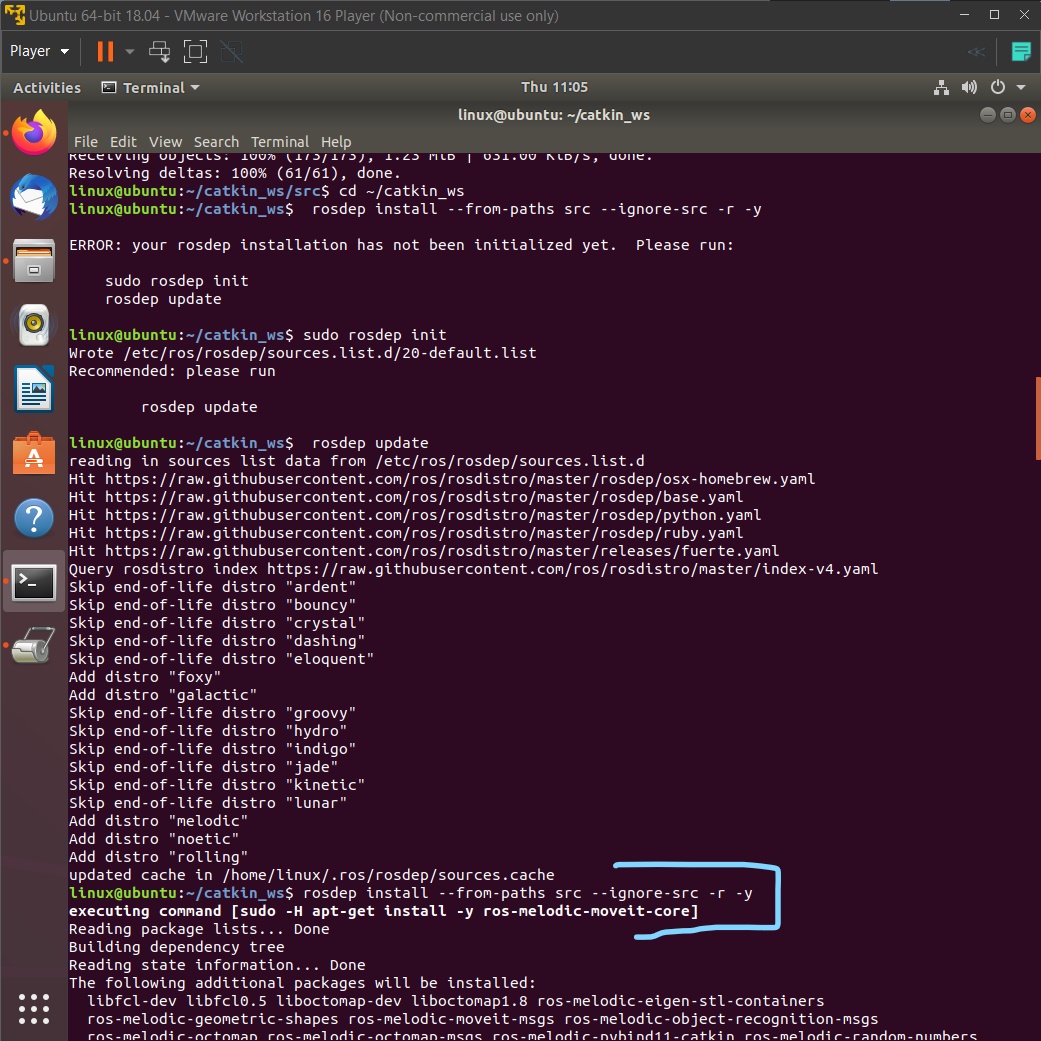Pause the running virtual machine
Image resolution: width=1041 pixels, height=1041 pixels.
point(105,51)
